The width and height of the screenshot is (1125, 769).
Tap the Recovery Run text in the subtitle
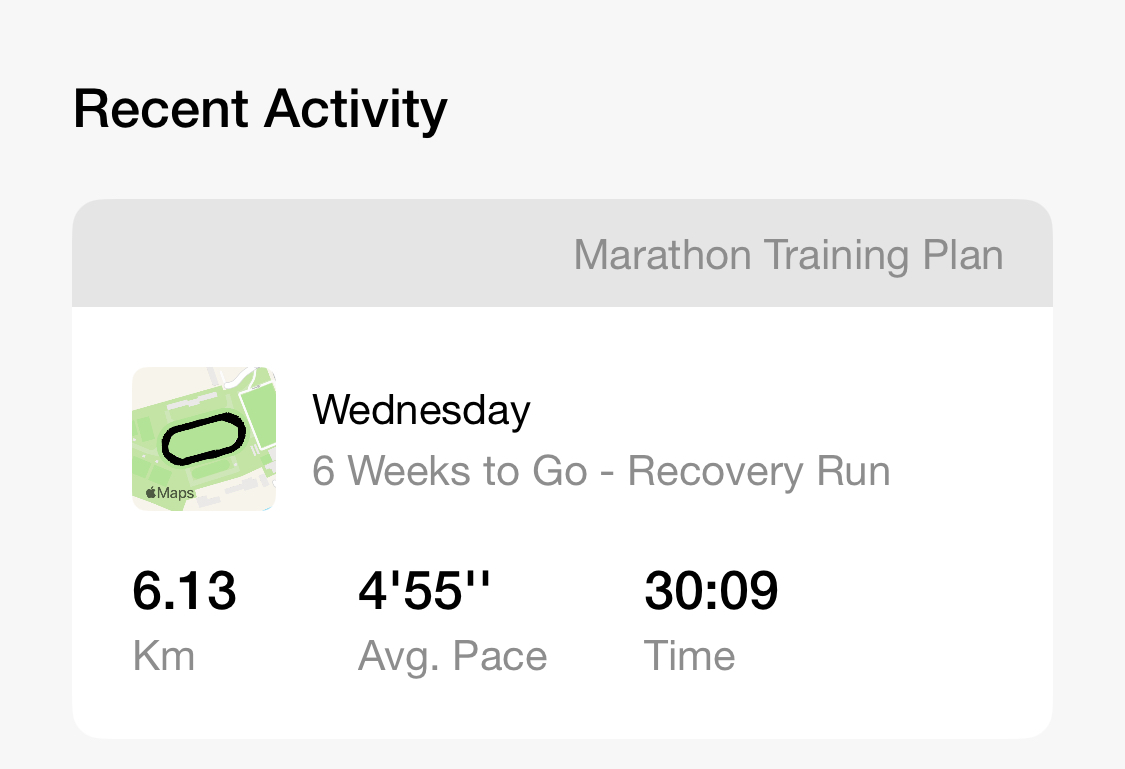tap(759, 471)
